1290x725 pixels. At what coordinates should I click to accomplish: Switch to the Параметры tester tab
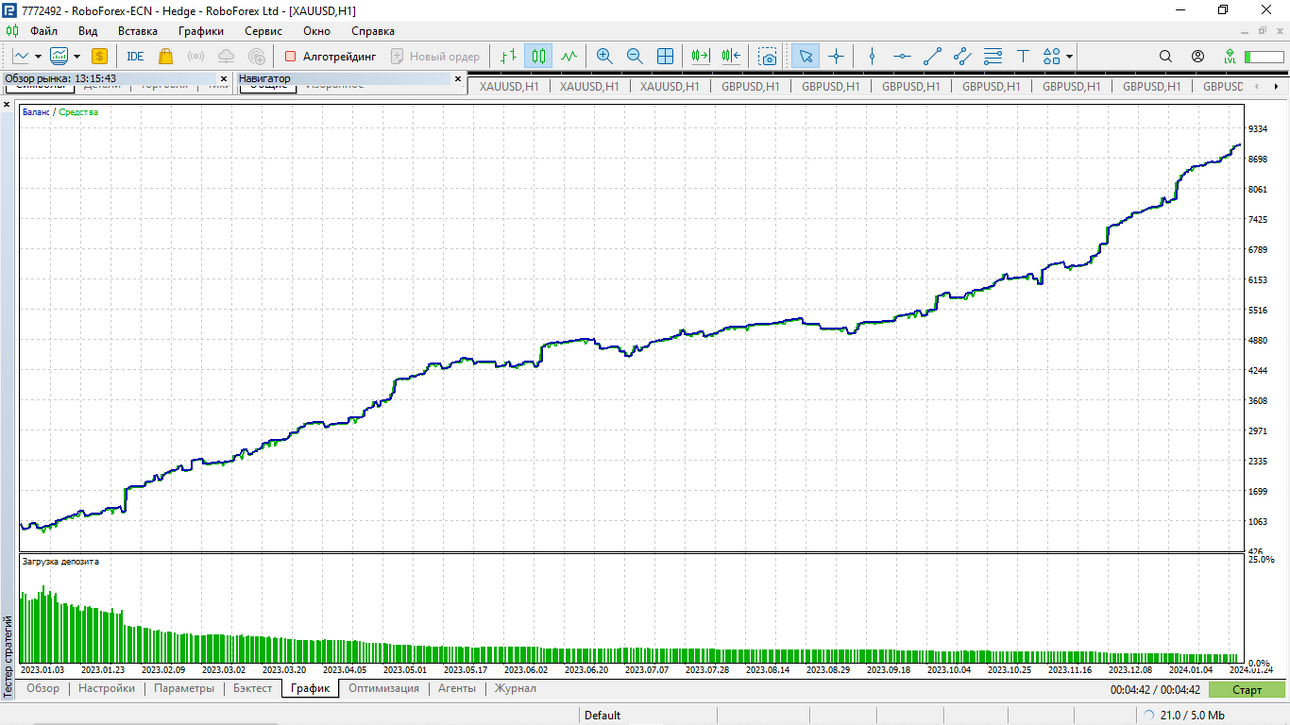click(x=184, y=688)
